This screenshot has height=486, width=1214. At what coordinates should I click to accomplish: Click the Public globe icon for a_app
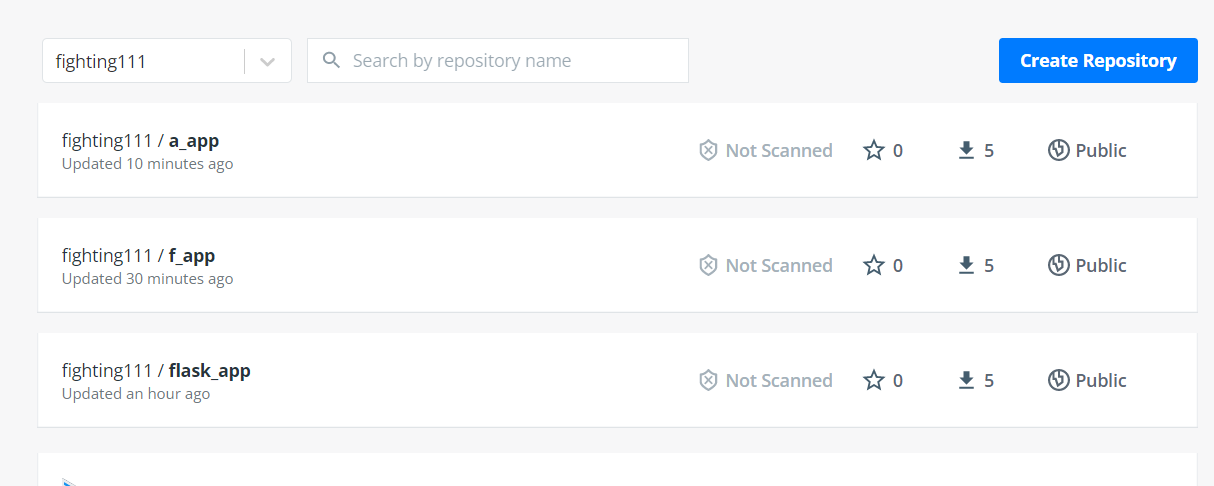tap(1059, 150)
